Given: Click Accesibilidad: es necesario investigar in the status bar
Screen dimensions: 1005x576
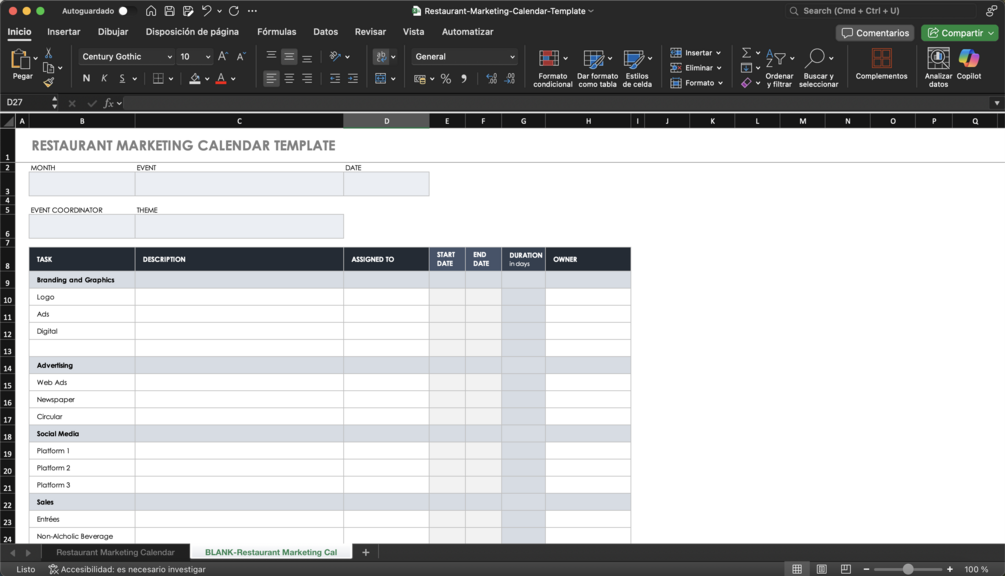Looking at the screenshot, I should [x=127, y=569].
